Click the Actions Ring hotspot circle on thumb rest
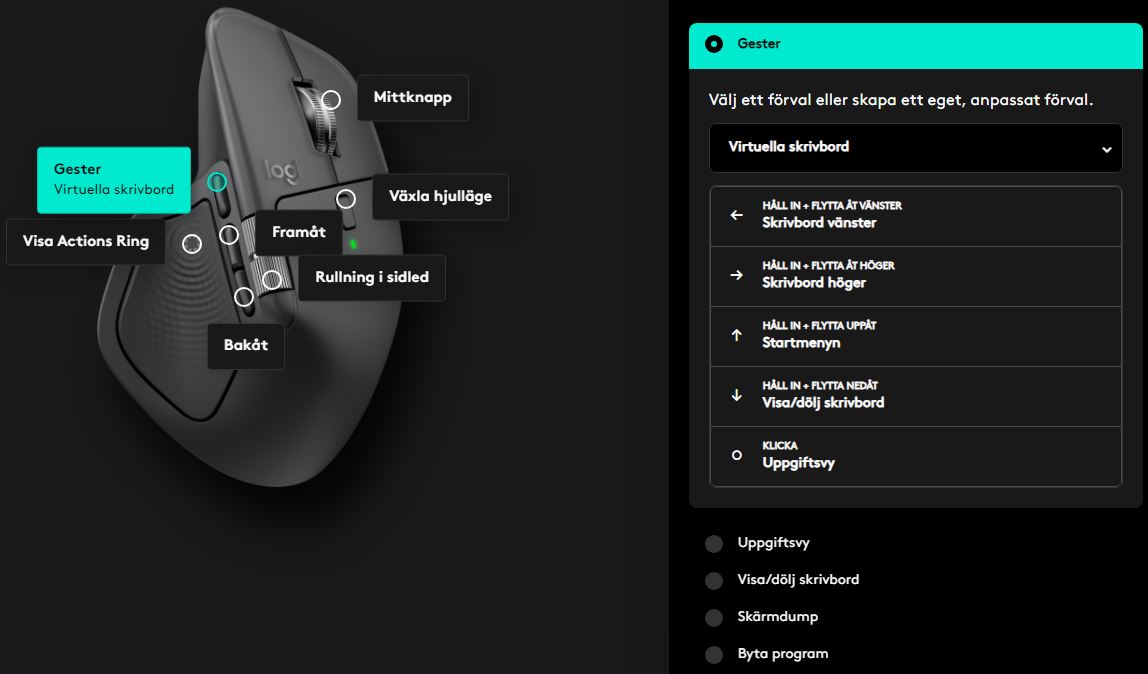Screen dimensions: 1148x674 192,243
